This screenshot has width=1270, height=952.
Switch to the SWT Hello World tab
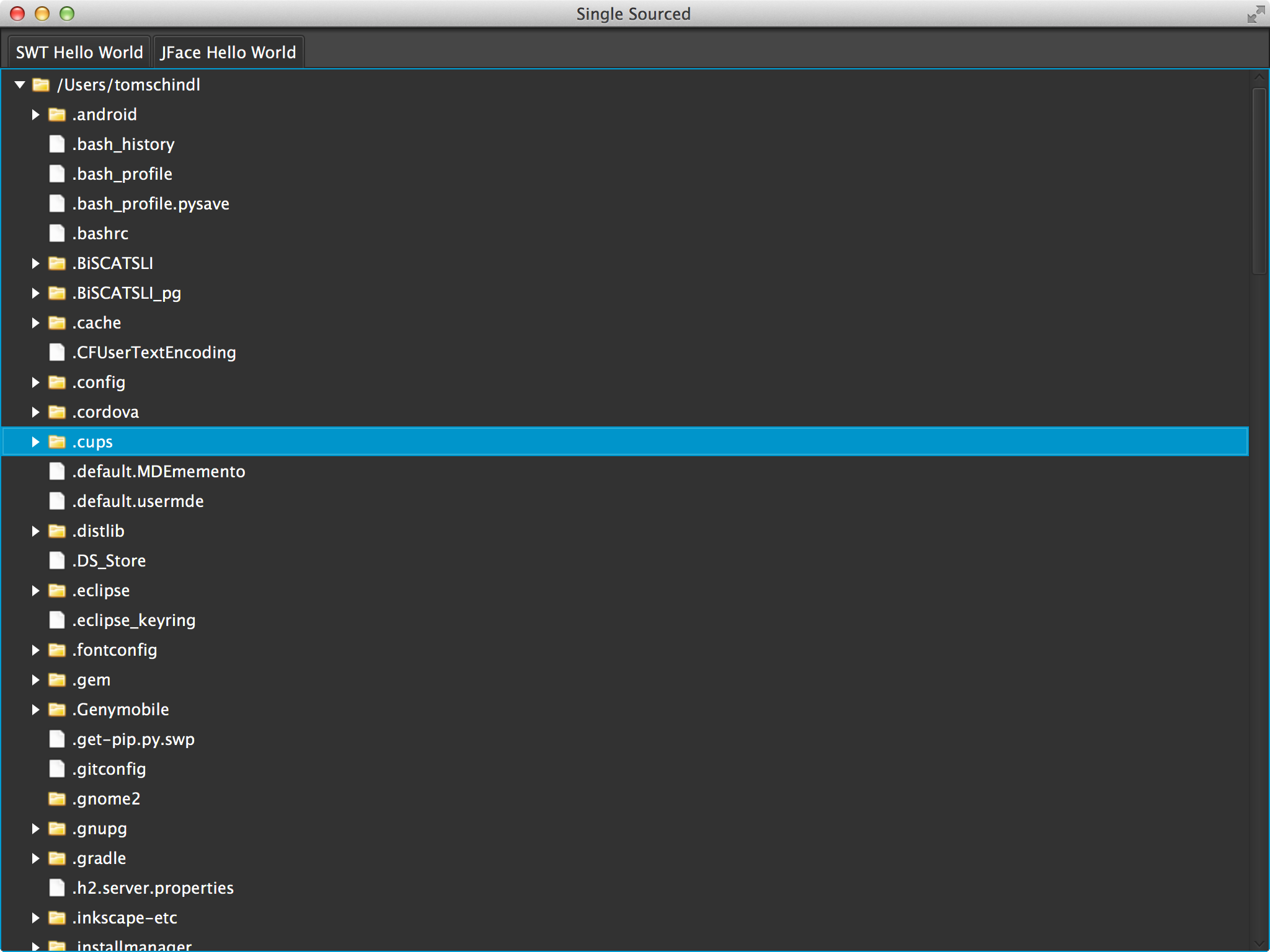coord(79,52)
